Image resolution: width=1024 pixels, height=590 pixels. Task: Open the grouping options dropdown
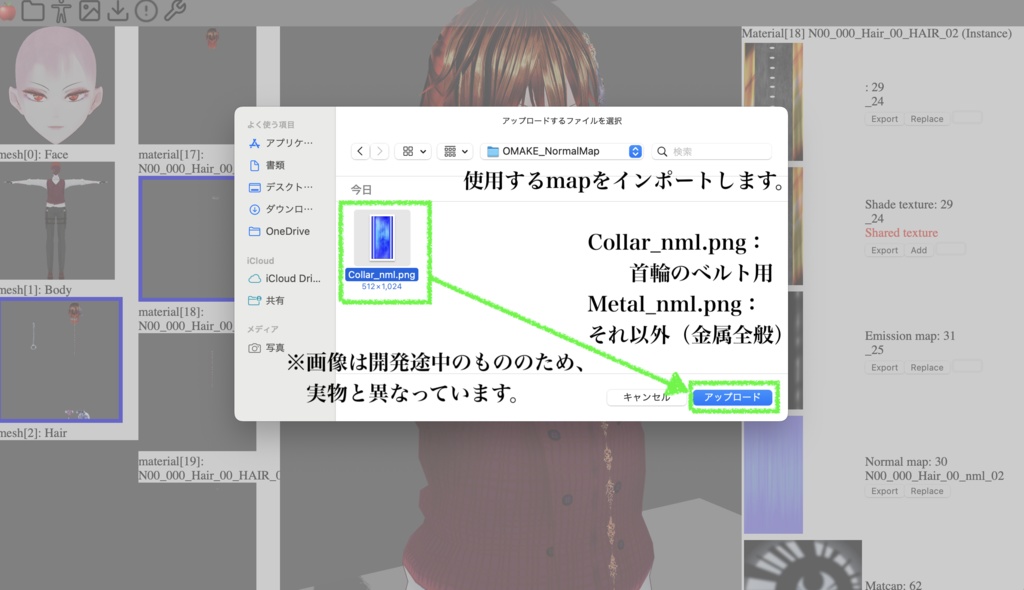pos(465,150)
